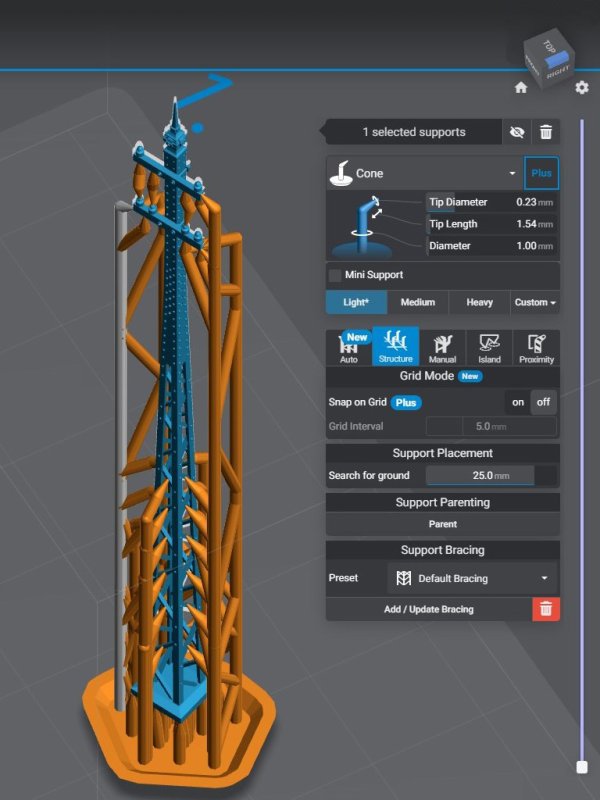
Task: Turn Snap on Grid off
Action: (x=544, y=402)
